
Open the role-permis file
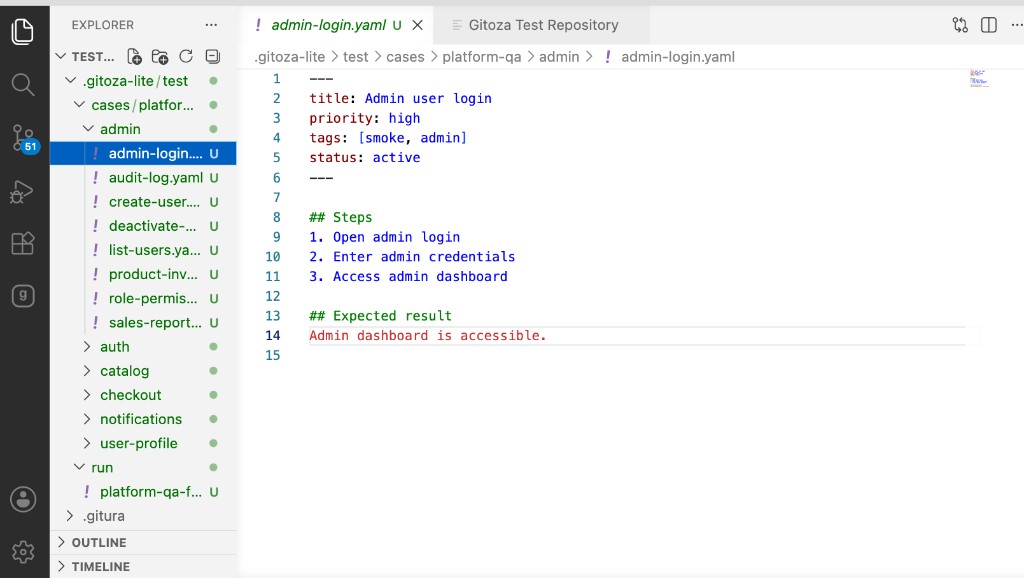144,298
